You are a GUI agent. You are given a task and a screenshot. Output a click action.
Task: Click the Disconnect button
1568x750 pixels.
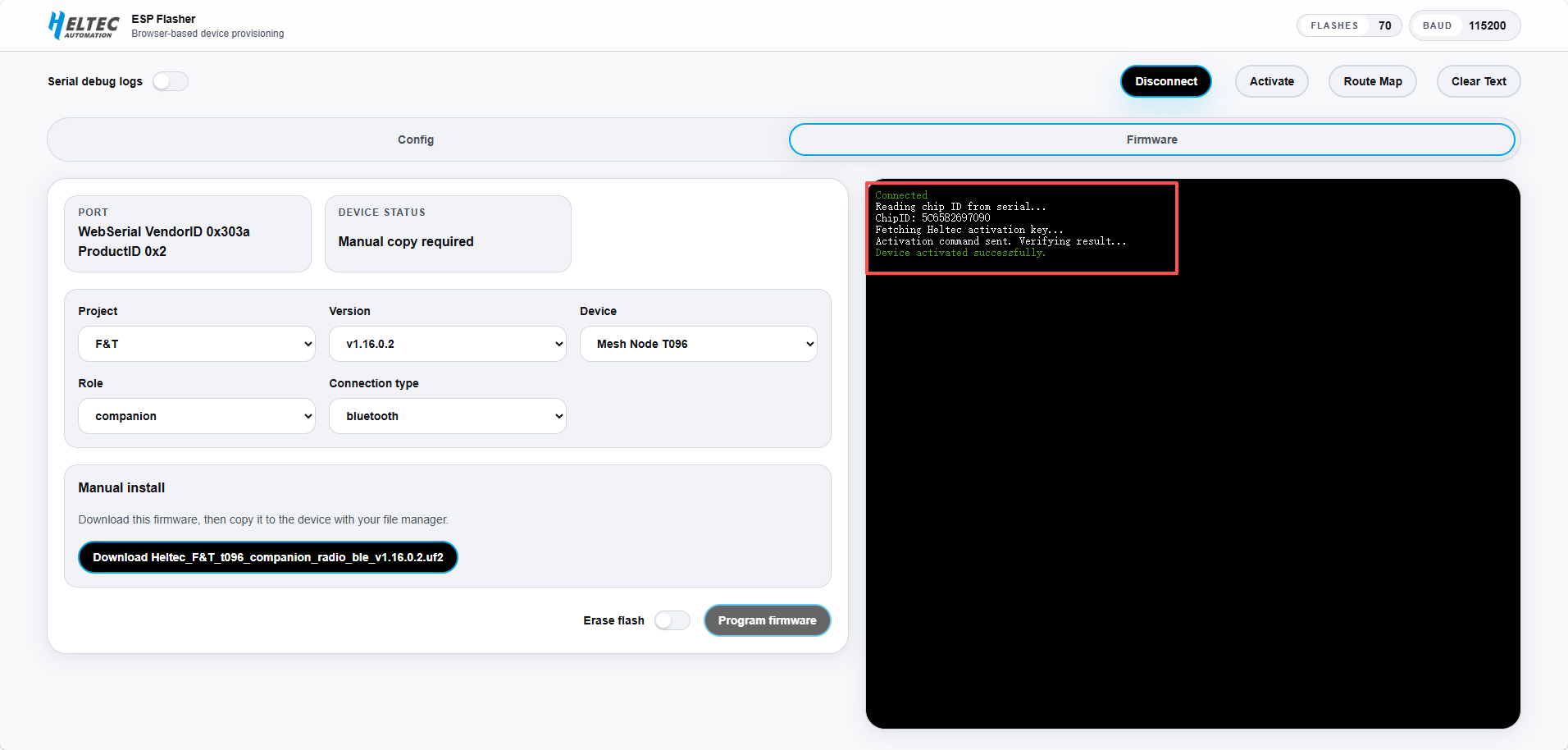(1166, 81)
